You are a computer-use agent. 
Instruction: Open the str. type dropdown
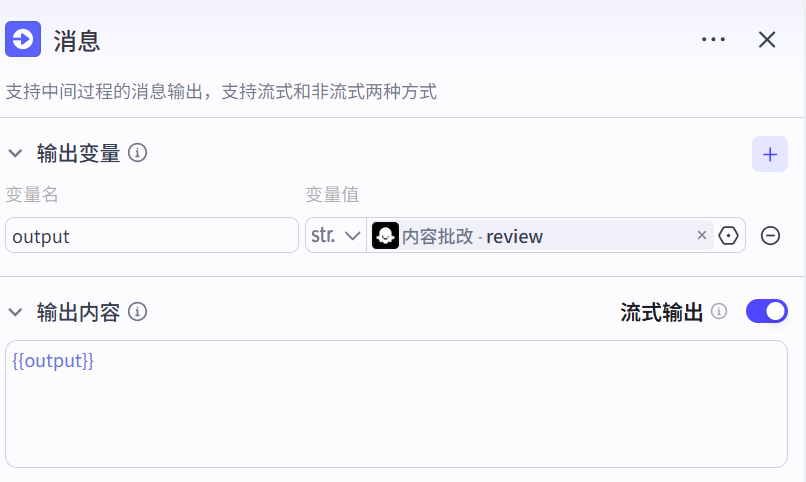click(336, 235)
